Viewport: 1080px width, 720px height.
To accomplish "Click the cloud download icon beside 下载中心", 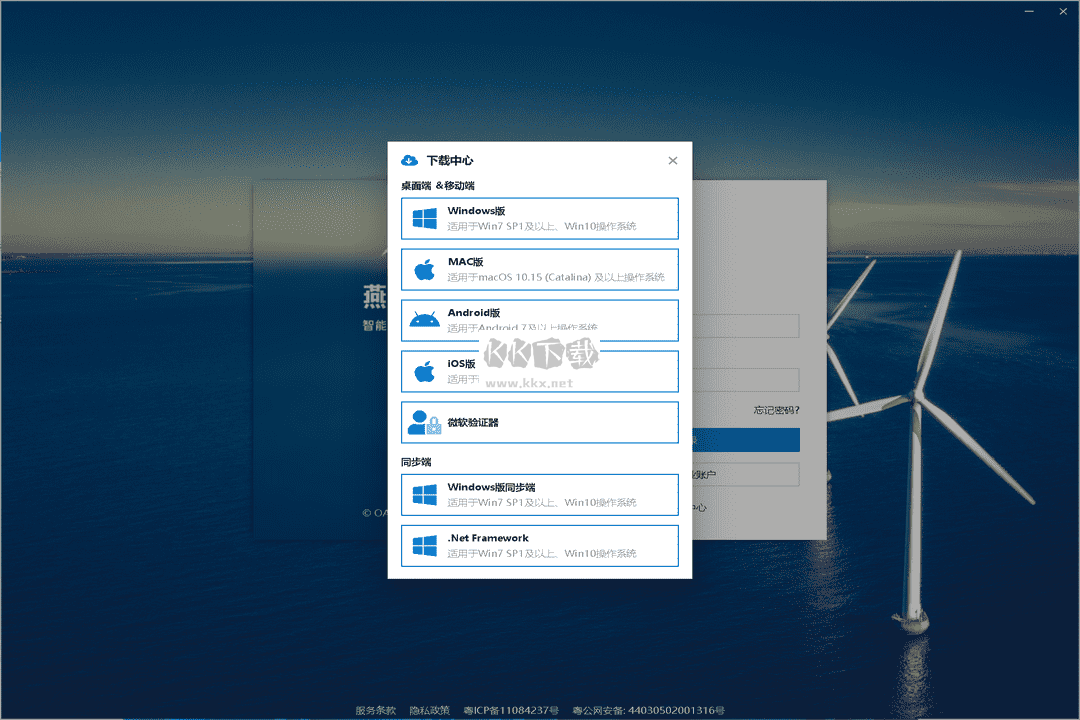I will pyautogui.click(x=409, y=160).
